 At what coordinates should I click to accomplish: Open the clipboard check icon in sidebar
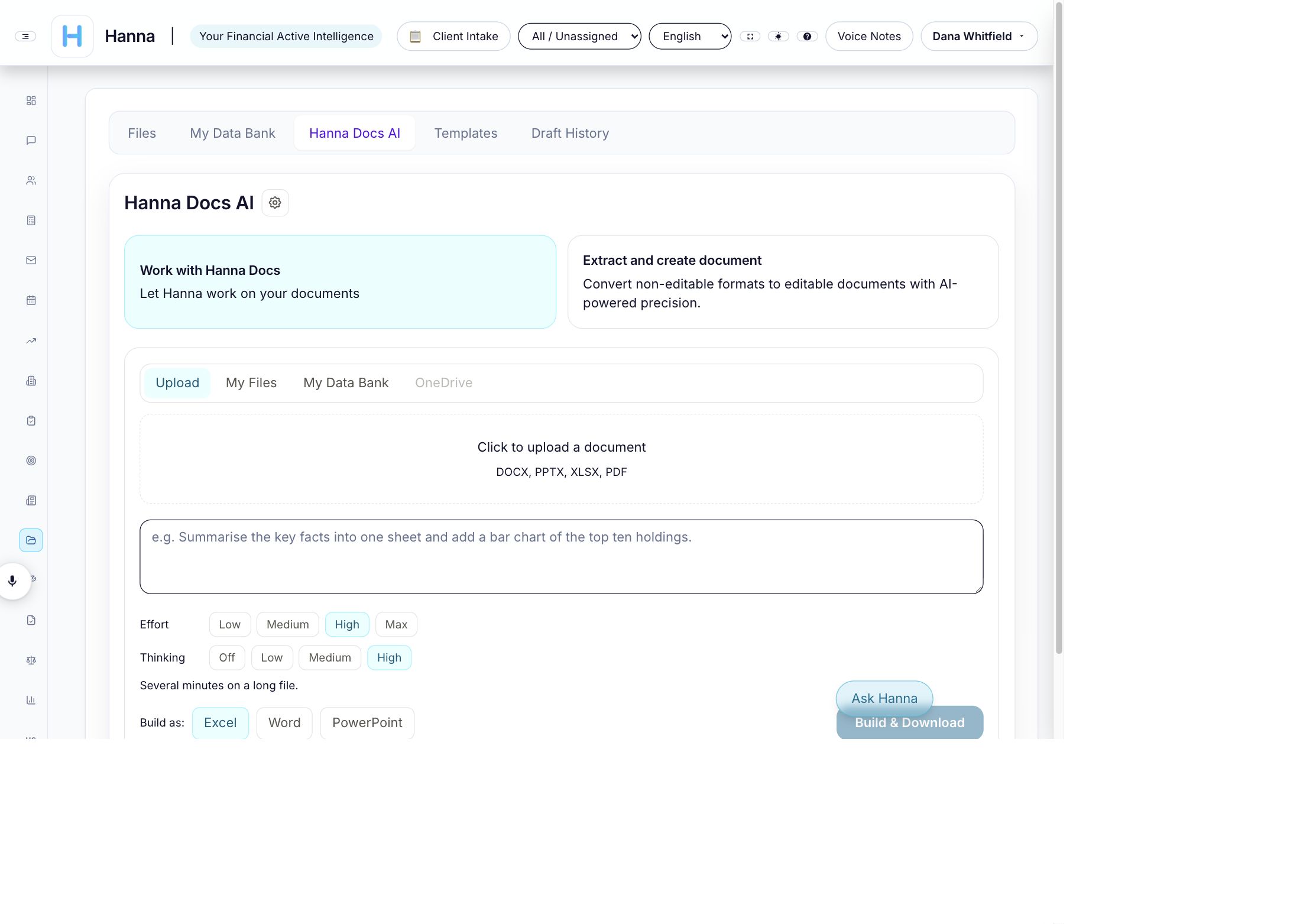[x=31, y=420]
